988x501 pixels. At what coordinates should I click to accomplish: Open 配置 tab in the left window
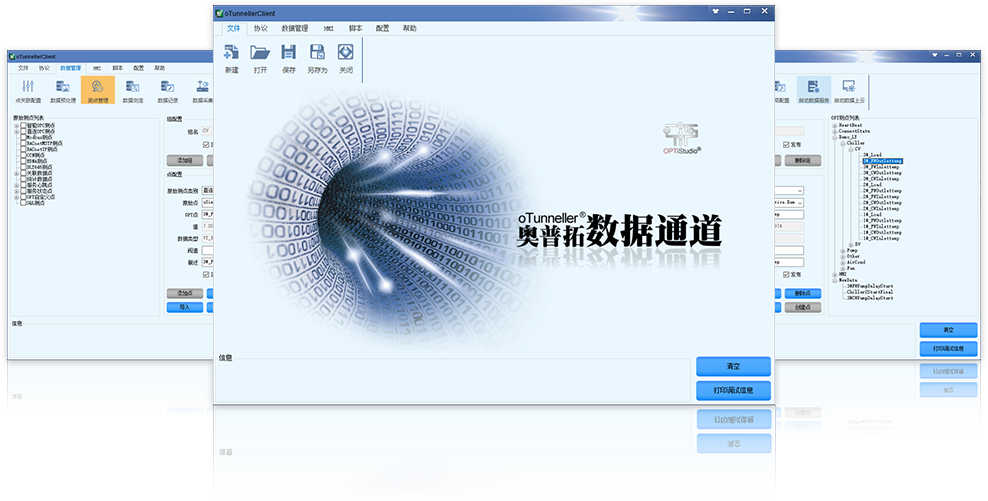click(139, 68)
